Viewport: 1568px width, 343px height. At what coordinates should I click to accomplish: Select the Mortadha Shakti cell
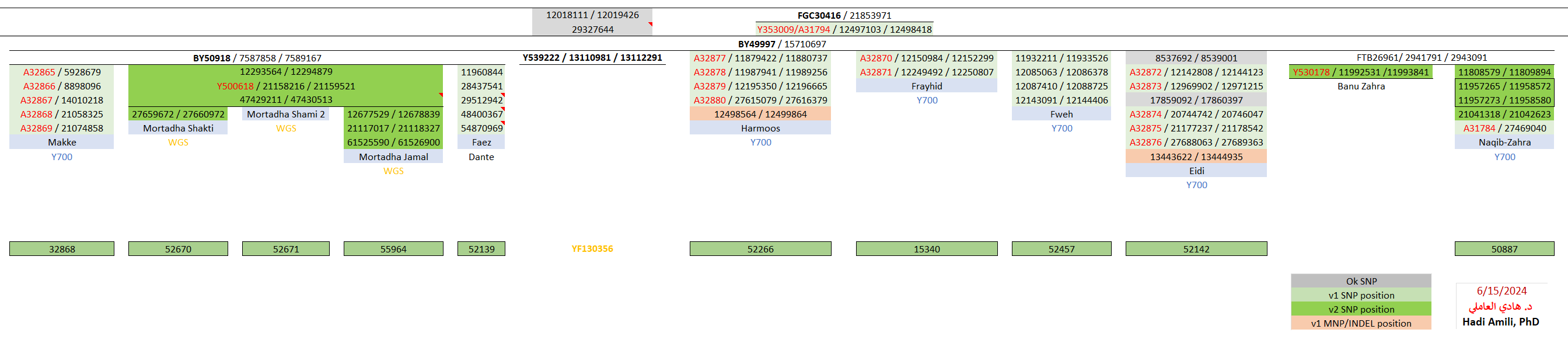pyautogui.click(x=178, y=128)
